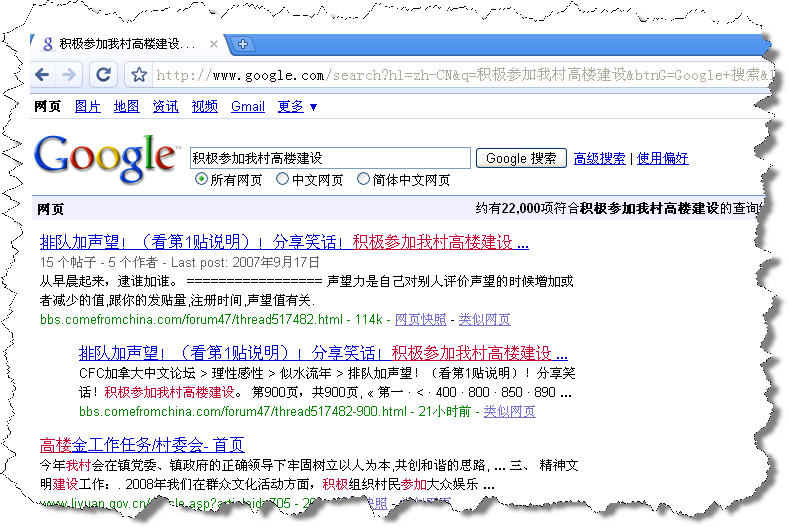Open the 地图 navigation link
789x527 pixels.
[126, 107]
